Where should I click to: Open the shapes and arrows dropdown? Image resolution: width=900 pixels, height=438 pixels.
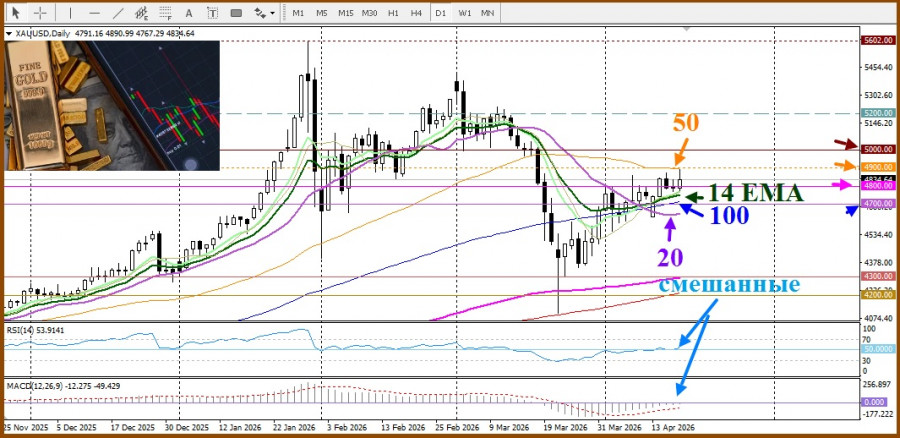tap(262, 13)
